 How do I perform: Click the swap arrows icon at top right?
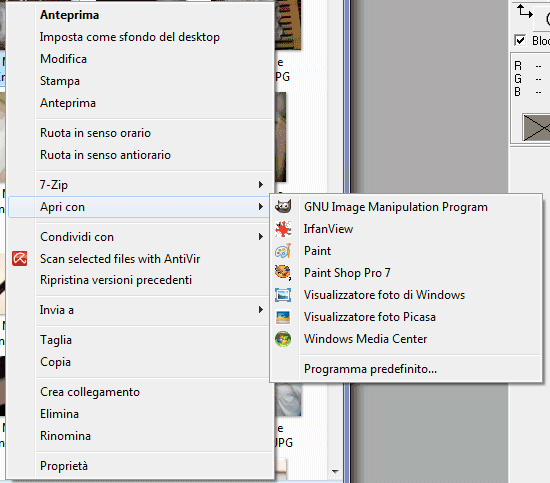pos(525,12)
